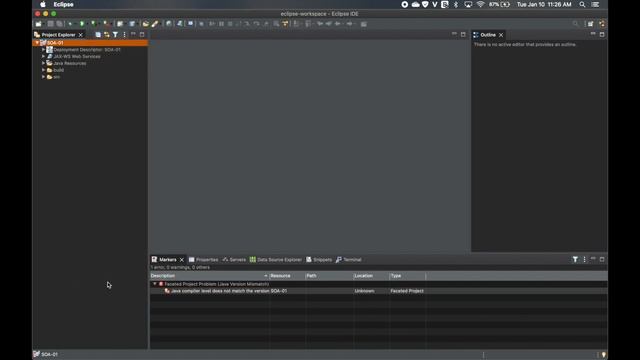Click the Save toolbar icon
640x360 pixels.
click(51, 24)
